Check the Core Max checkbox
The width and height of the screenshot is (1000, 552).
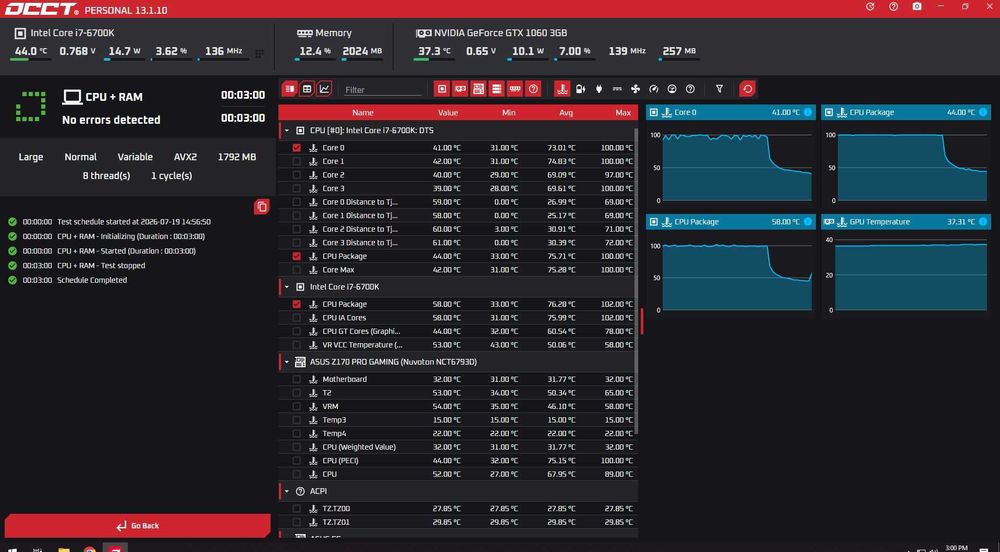[297, 270]
